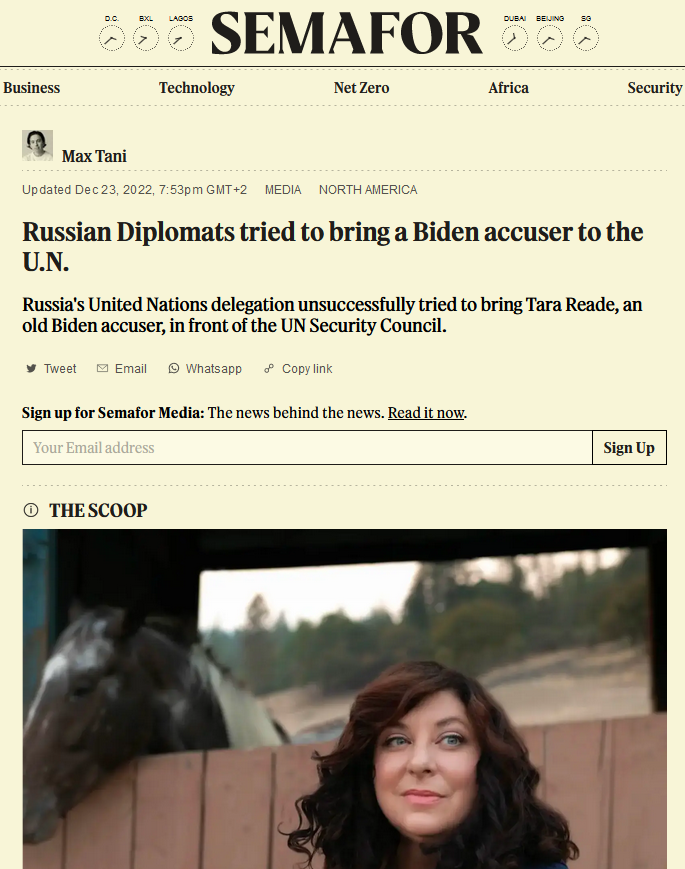Click the BXL clock icon
Viewport: 685px width, 869px height.
tap(146, 39)
